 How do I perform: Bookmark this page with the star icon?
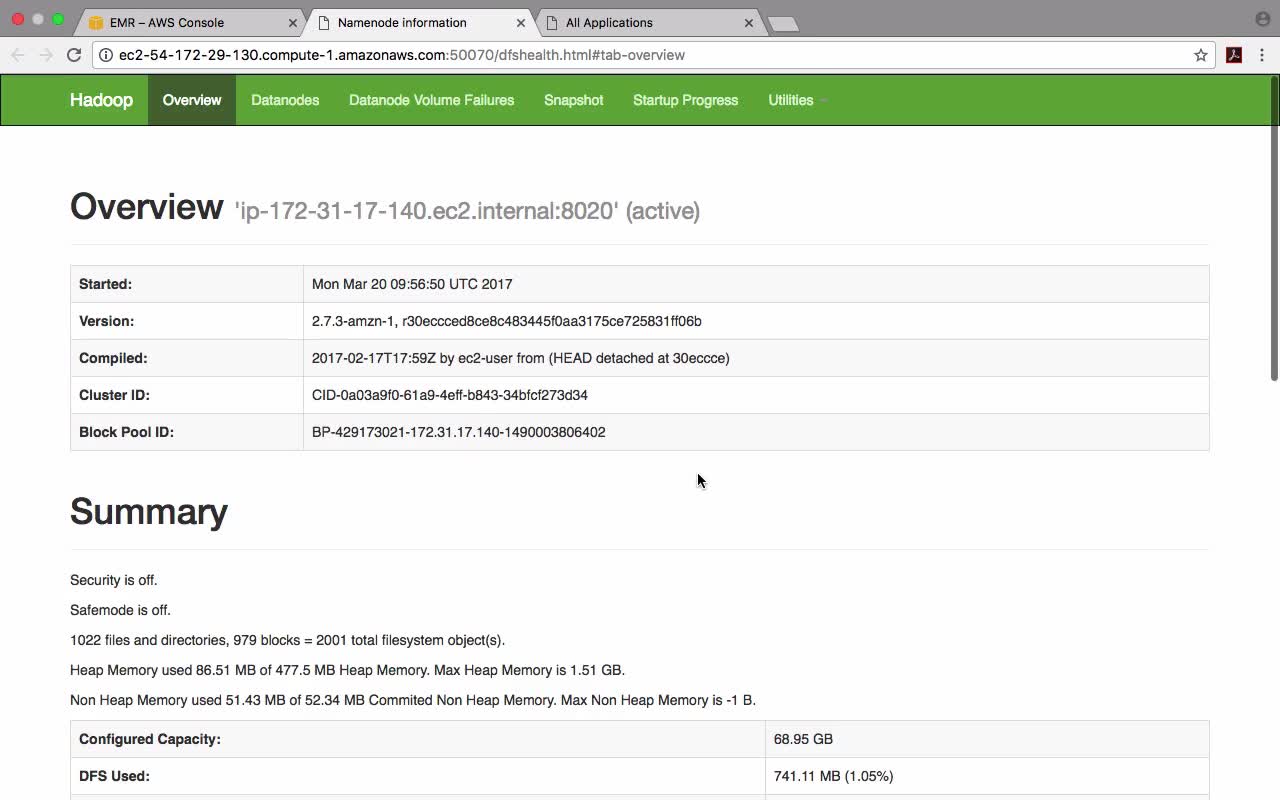1201,55
